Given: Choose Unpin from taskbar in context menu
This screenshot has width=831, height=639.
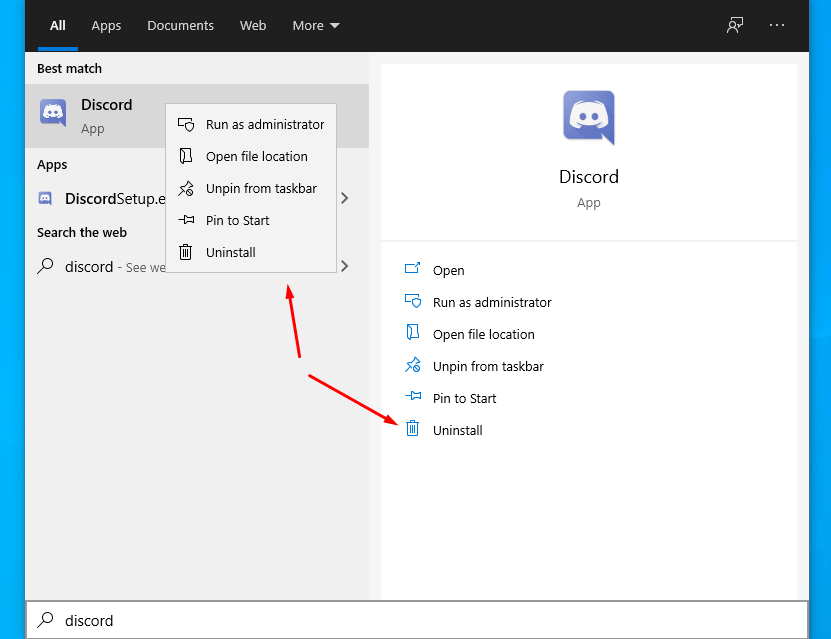Looking at the screenshot, I should [x=251, y=188].
